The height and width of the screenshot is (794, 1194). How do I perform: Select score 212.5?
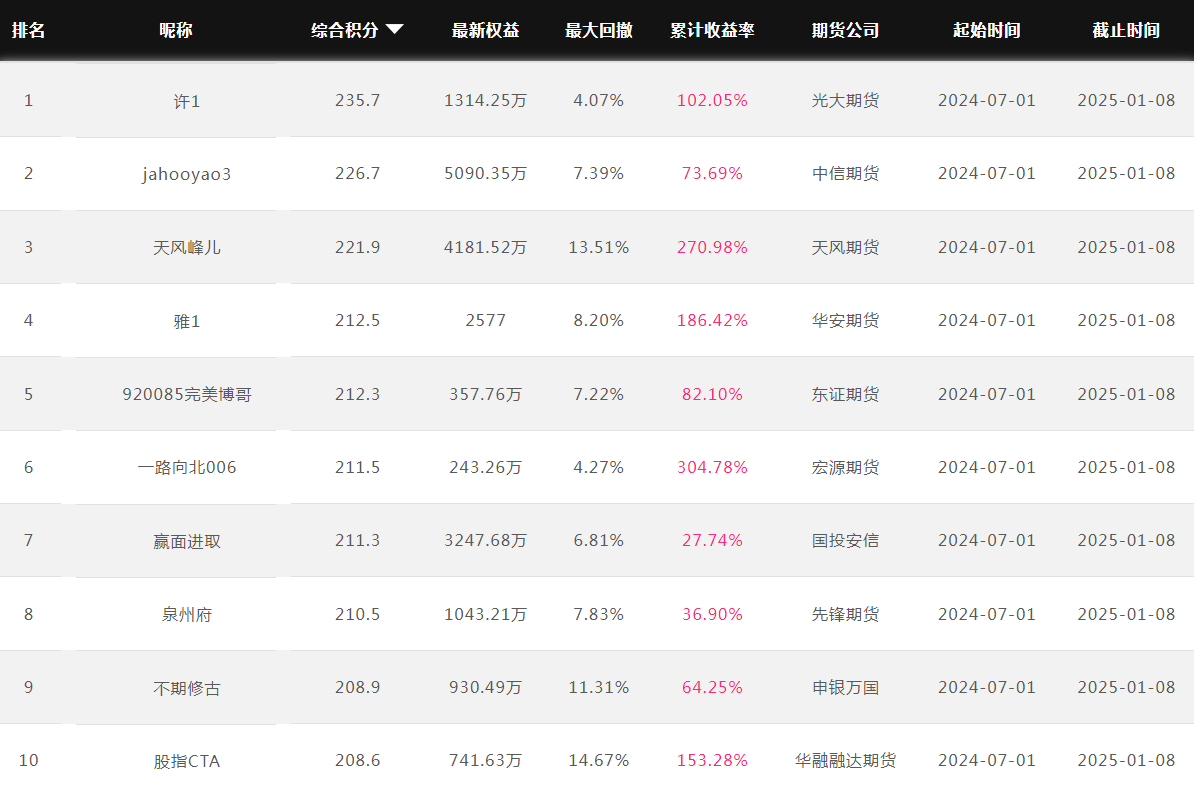tap(357, 320)
